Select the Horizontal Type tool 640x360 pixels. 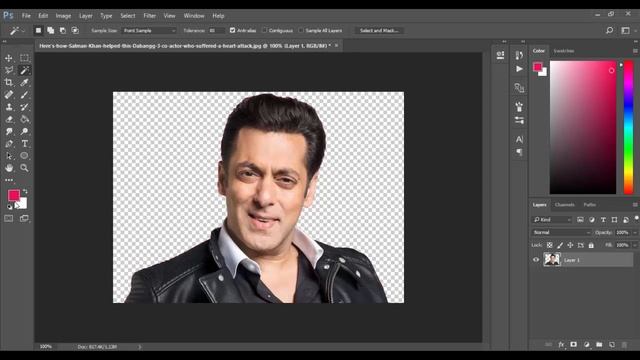(x=24, y=144)
